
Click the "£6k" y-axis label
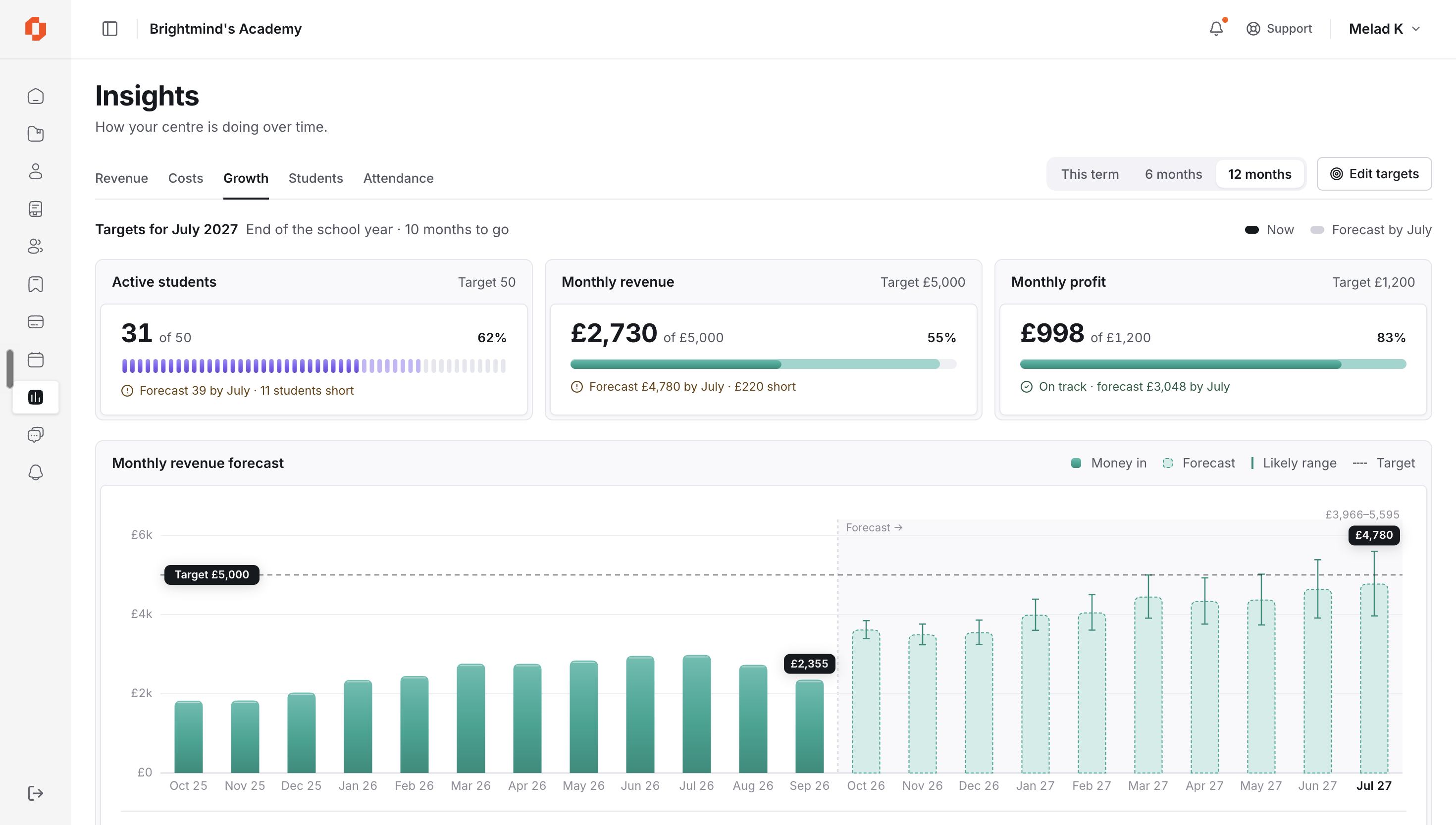[142, 535]
